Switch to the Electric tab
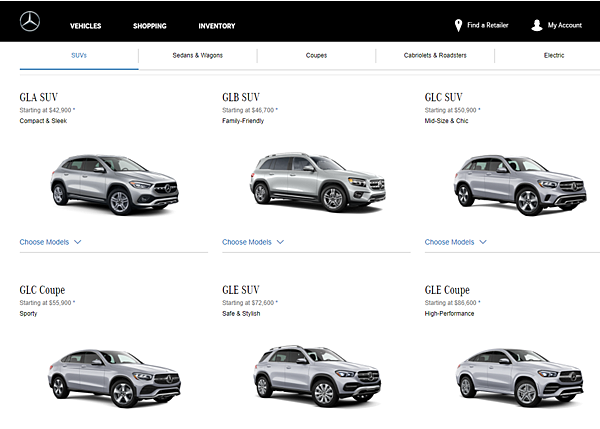 point(554,55)
